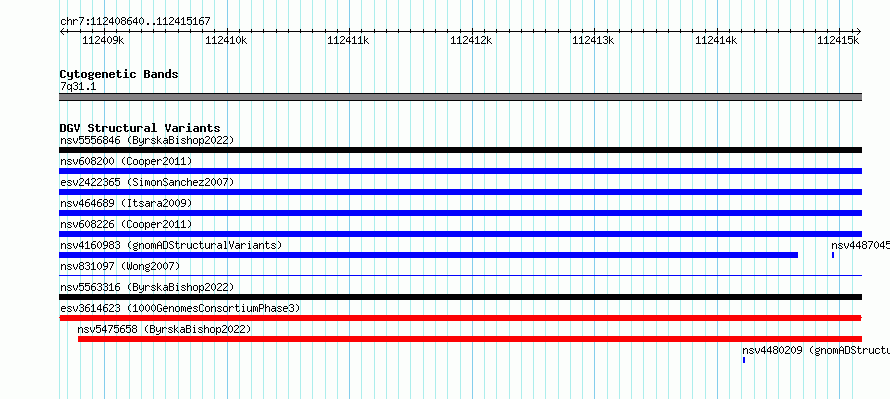Open the nsv831097 (Wong2007) label
Screen dimensions: 890x399
120,266
